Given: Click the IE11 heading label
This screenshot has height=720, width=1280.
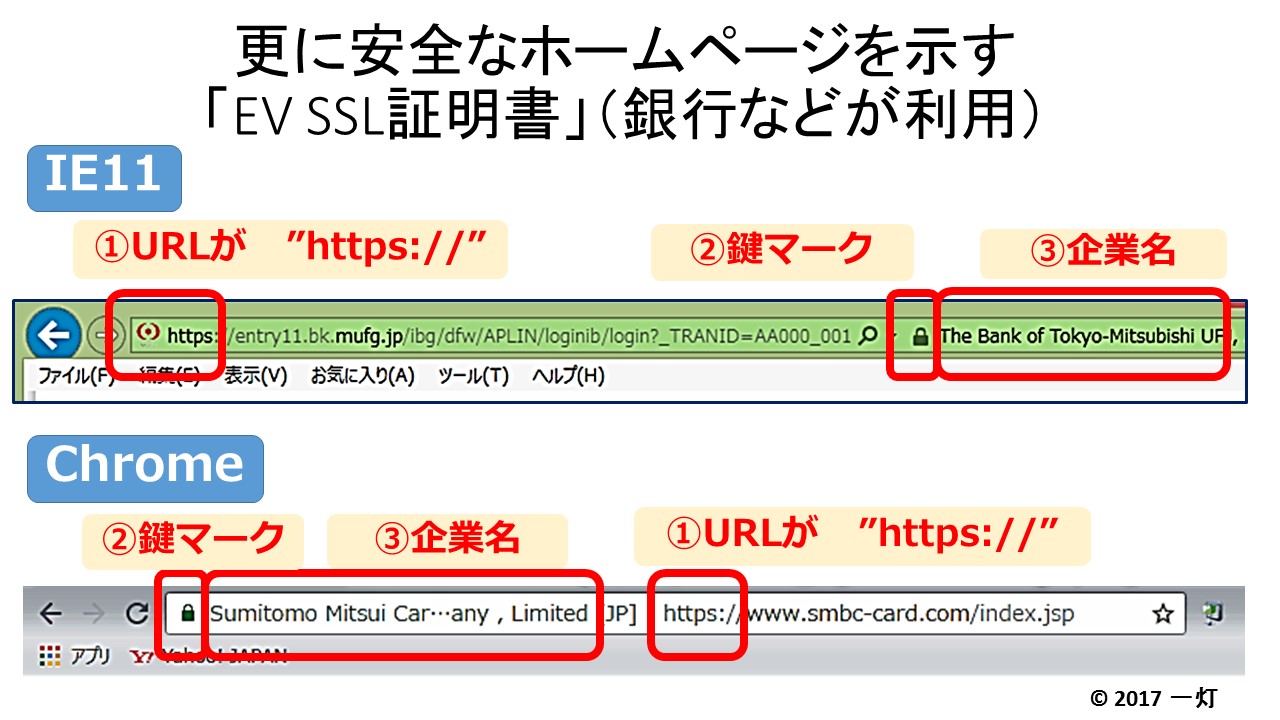Looking at the screenshot, I should 105,178.
